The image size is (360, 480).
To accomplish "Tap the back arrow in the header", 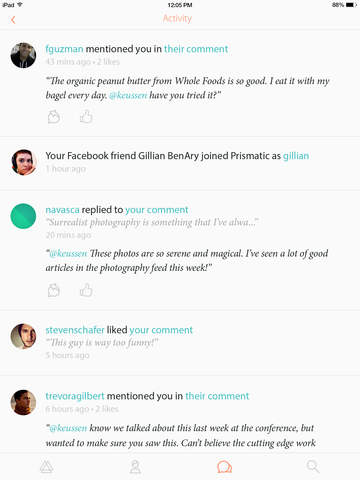I will pyautogui.click(x=13, y=20).
